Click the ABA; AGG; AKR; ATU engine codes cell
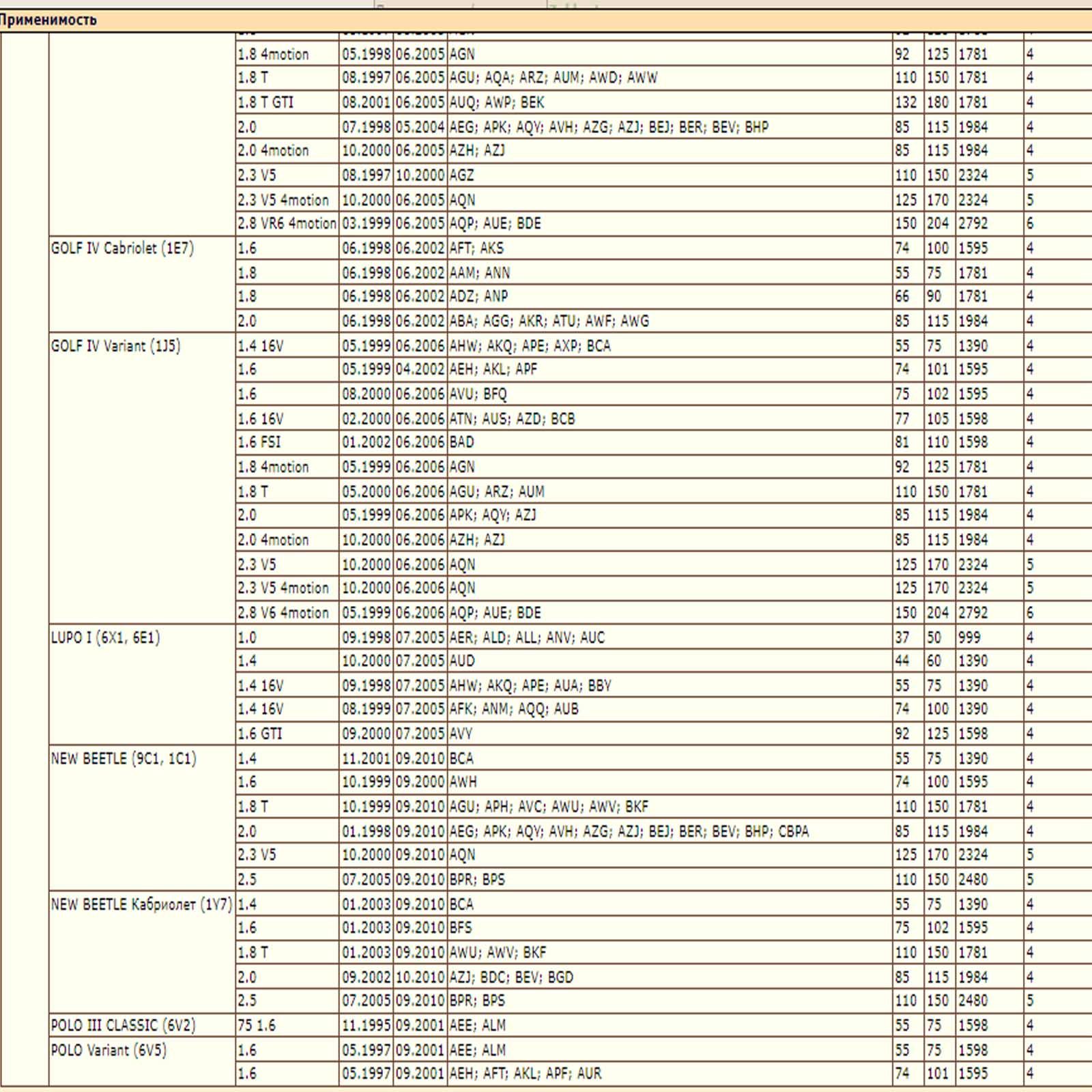Image resolution: width=1092 pixels, height=1092 pixels. 549,321
